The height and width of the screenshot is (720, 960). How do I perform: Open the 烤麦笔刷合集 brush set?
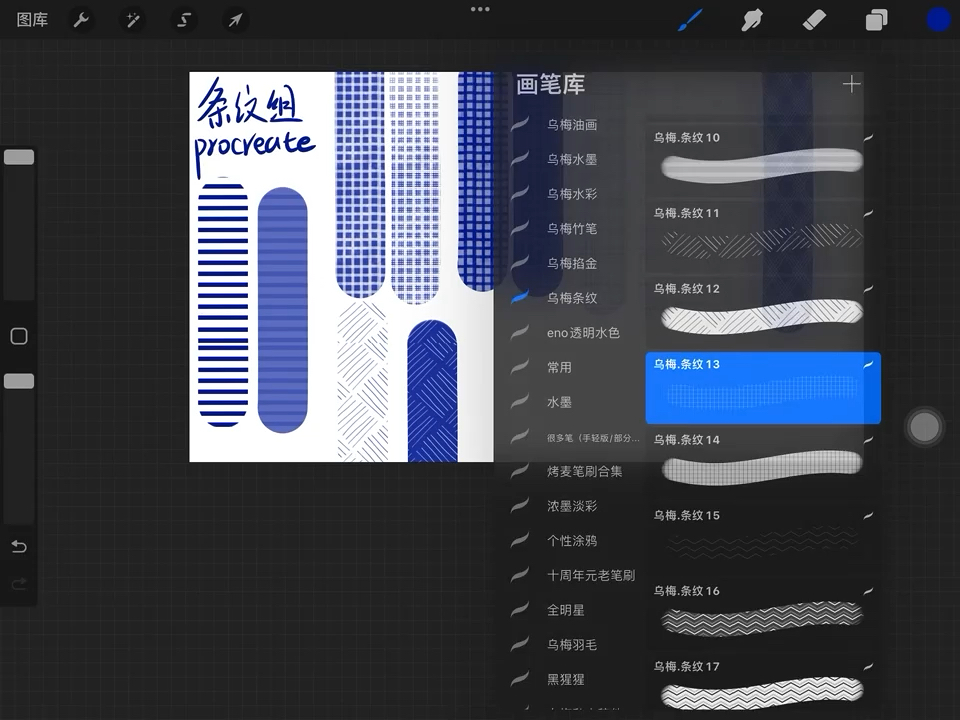point(576,471)
